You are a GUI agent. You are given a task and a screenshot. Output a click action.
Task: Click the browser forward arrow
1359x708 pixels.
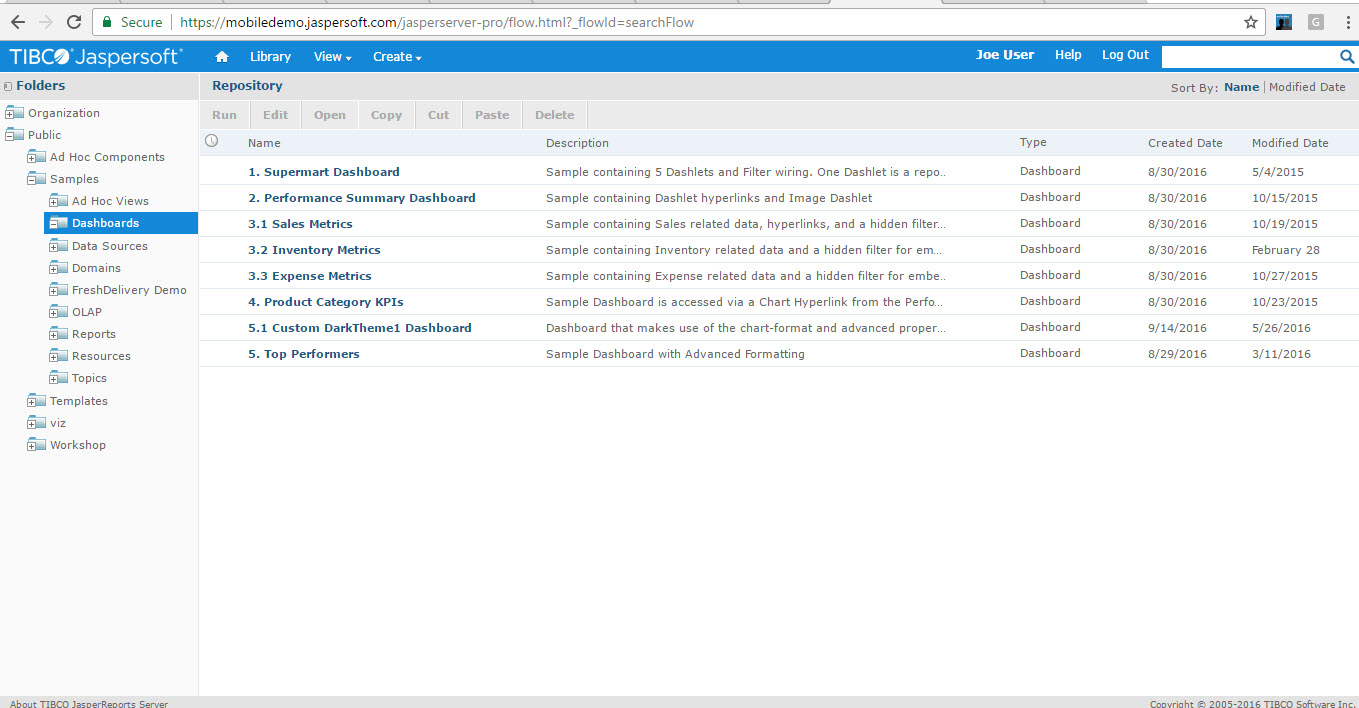point(46,22)
